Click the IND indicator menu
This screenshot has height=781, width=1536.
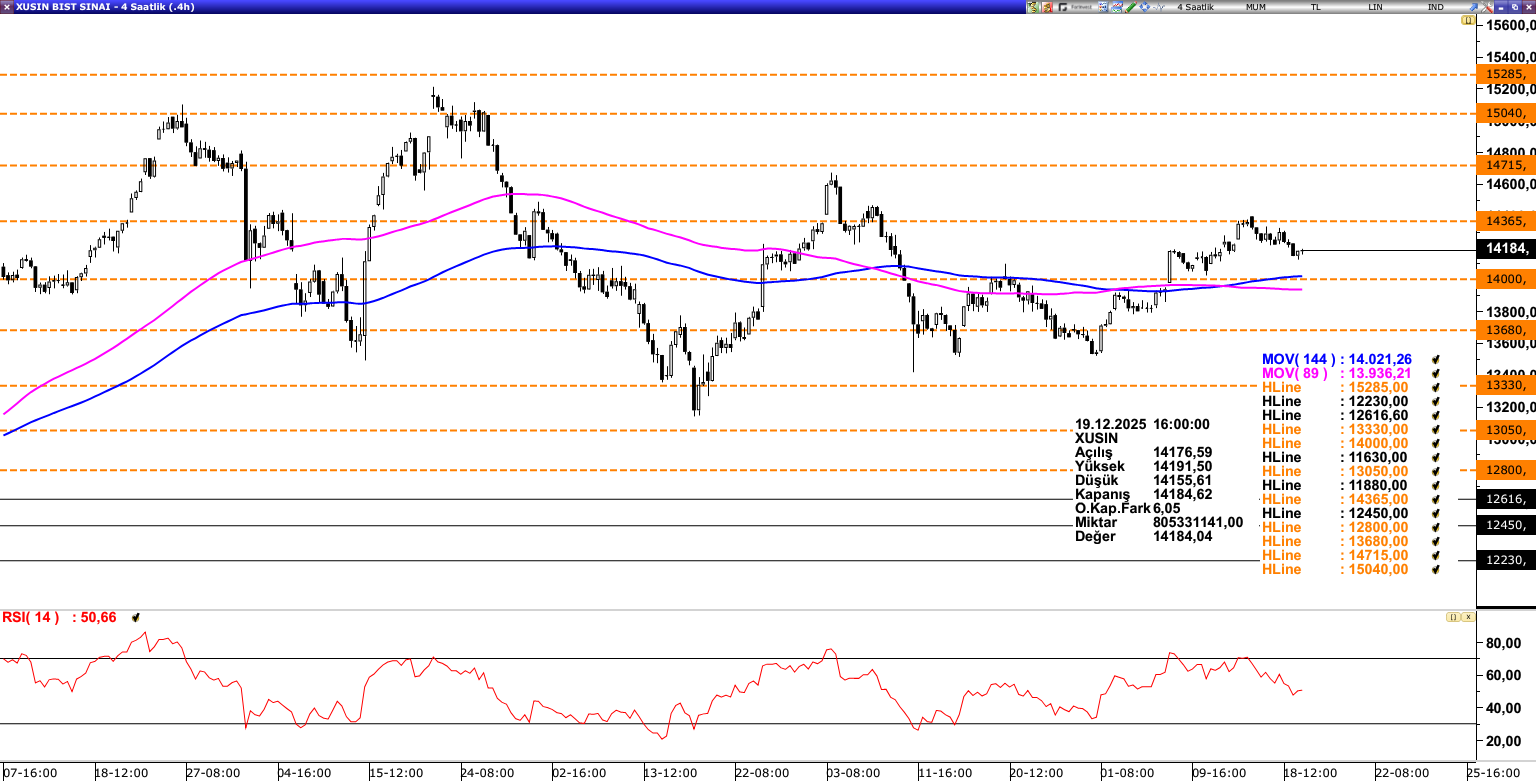(1436, 7)
